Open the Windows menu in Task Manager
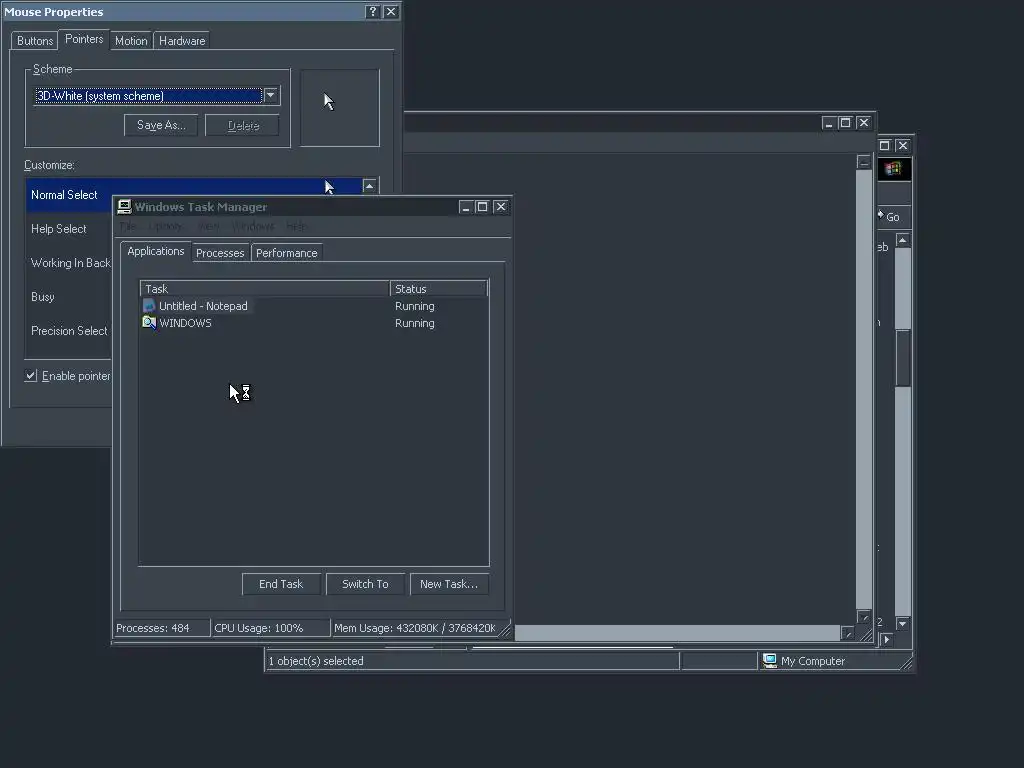This screenshot has height=768, width=1024. (253, 226)
